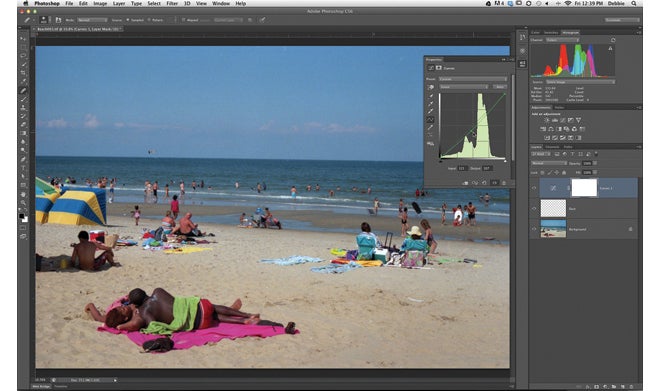Open the Mode dropdown in options bar

click(92, 20)
